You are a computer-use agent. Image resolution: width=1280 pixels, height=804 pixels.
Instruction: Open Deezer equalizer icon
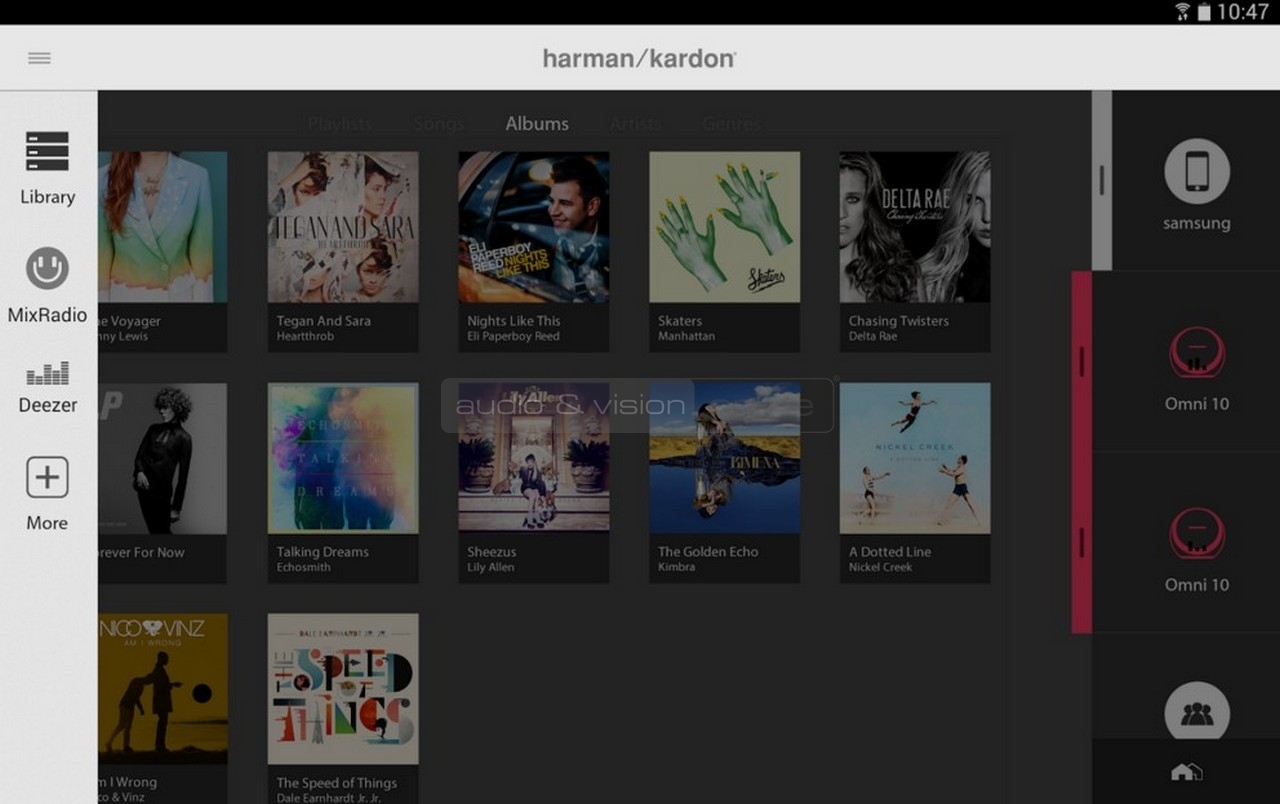coord(47,373)
